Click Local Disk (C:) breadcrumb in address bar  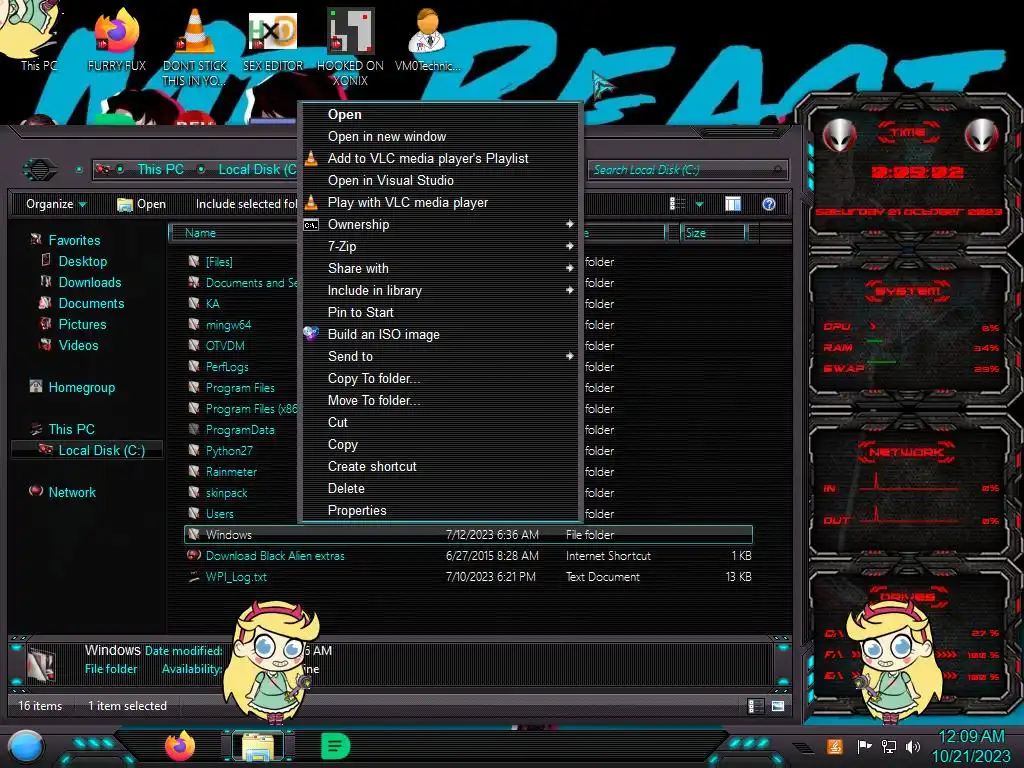coord(257,169)
